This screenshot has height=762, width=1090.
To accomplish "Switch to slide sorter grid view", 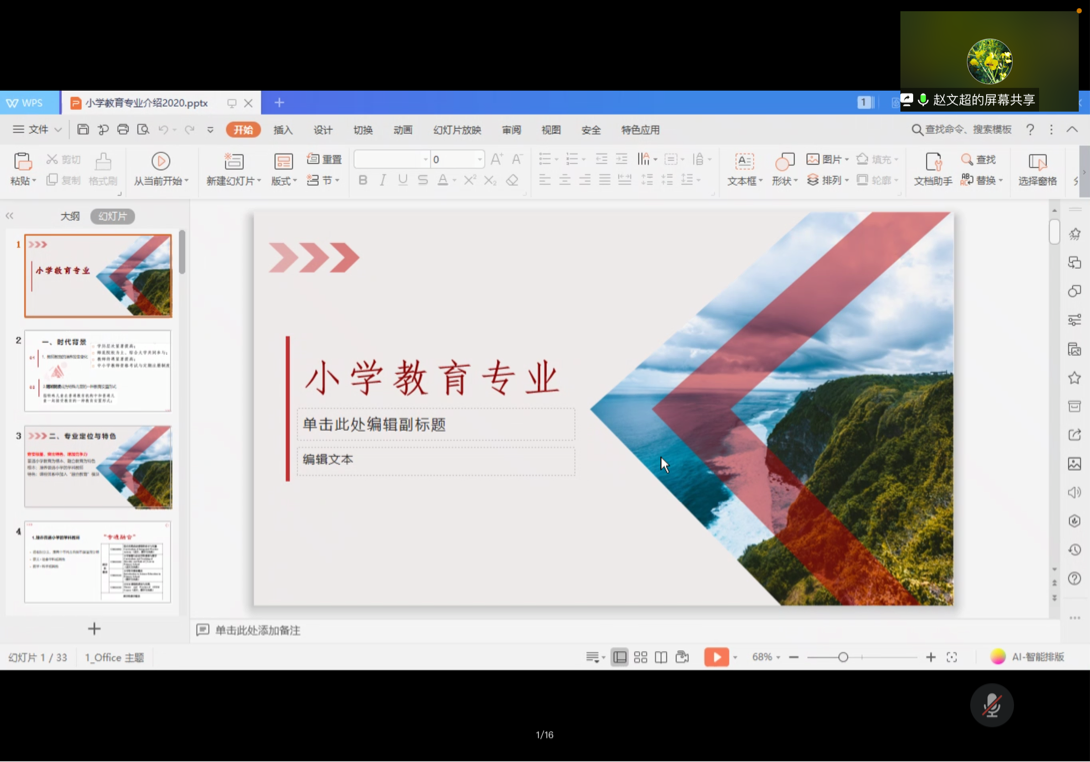I will coord(641,657).
